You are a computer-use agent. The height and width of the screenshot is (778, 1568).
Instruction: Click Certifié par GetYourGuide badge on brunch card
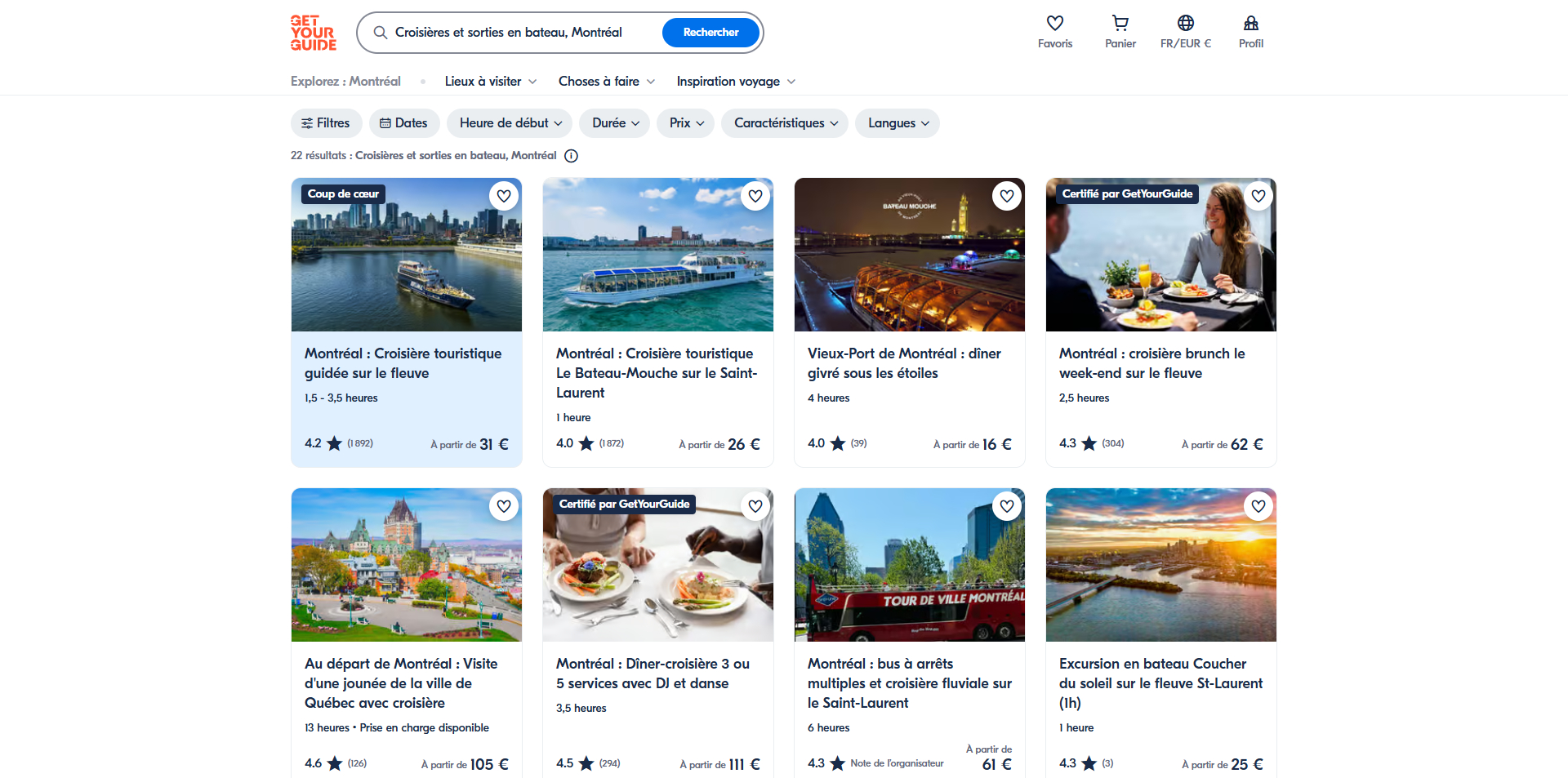tap(1127, 194)
